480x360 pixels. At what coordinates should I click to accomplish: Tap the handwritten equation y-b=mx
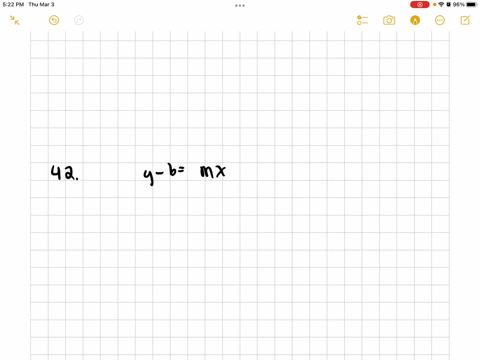tap(185, 175)
